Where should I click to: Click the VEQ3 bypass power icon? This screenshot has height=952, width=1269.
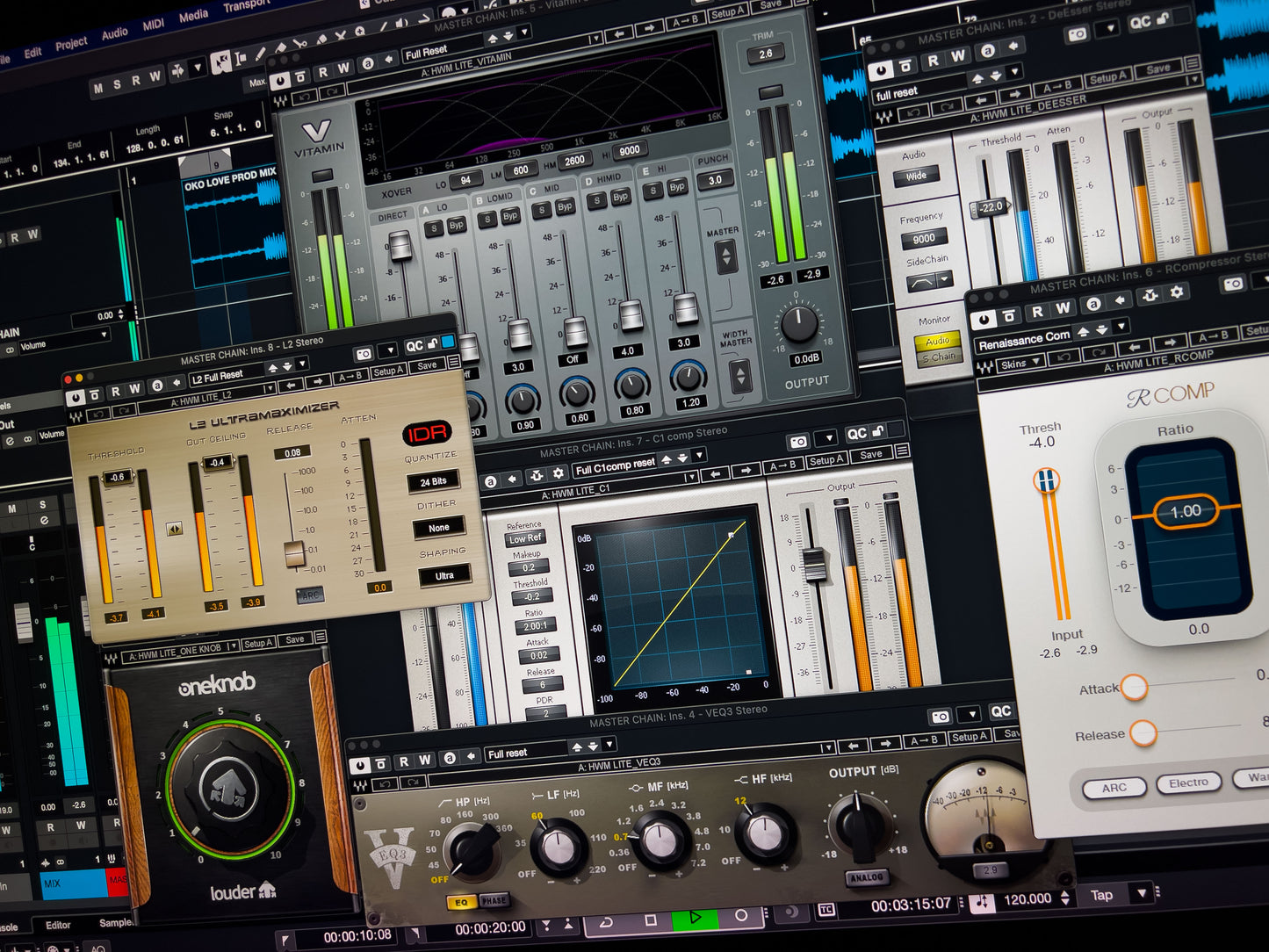358,766
